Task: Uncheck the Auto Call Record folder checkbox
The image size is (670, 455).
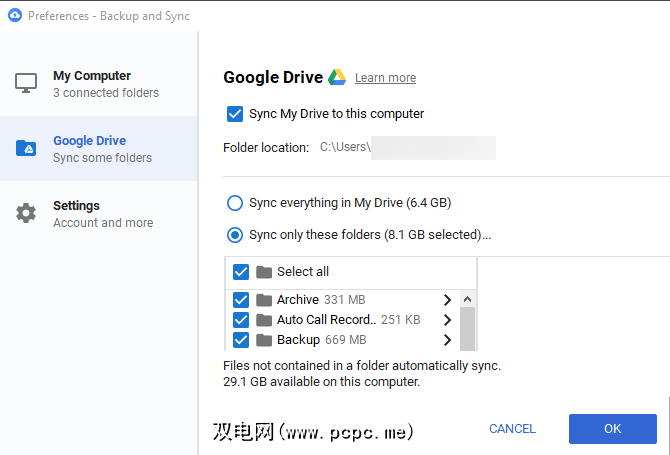Action: click(241, 320)
